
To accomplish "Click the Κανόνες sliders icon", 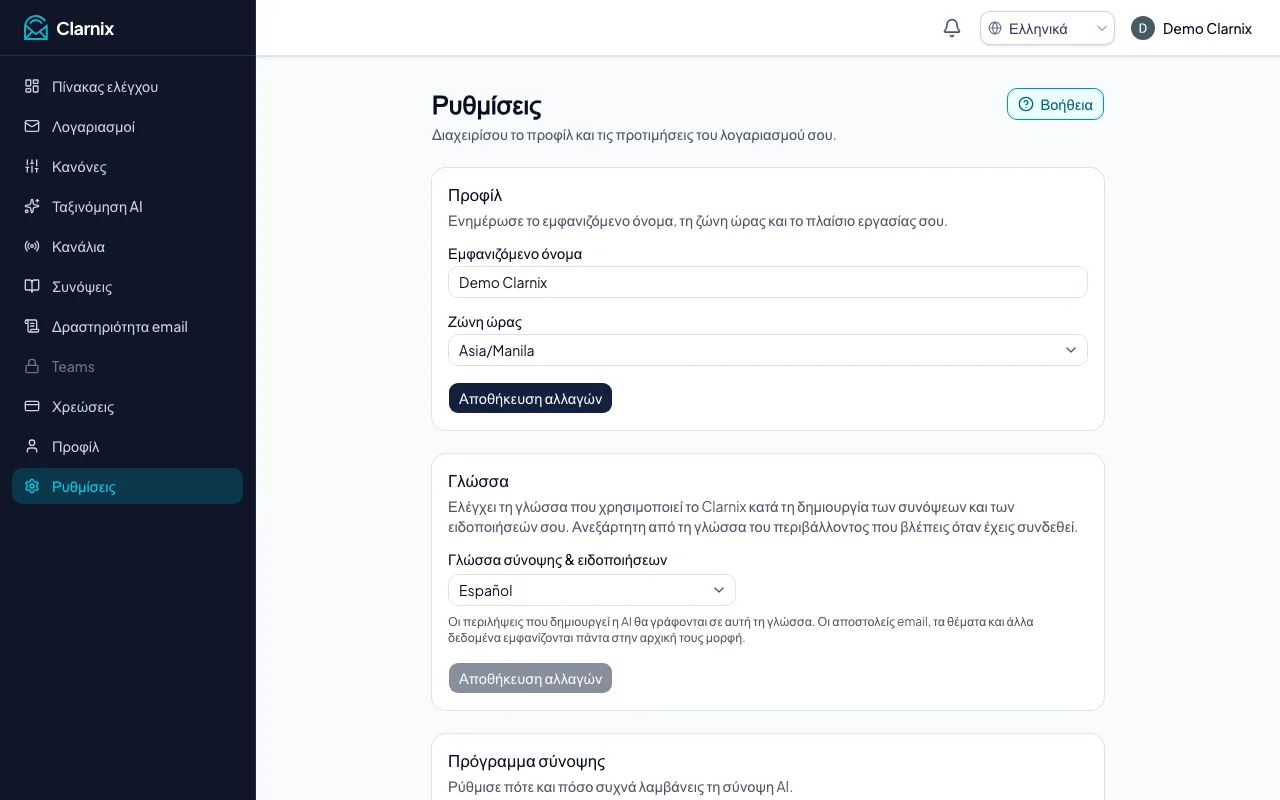I will [x=32, y=166].
